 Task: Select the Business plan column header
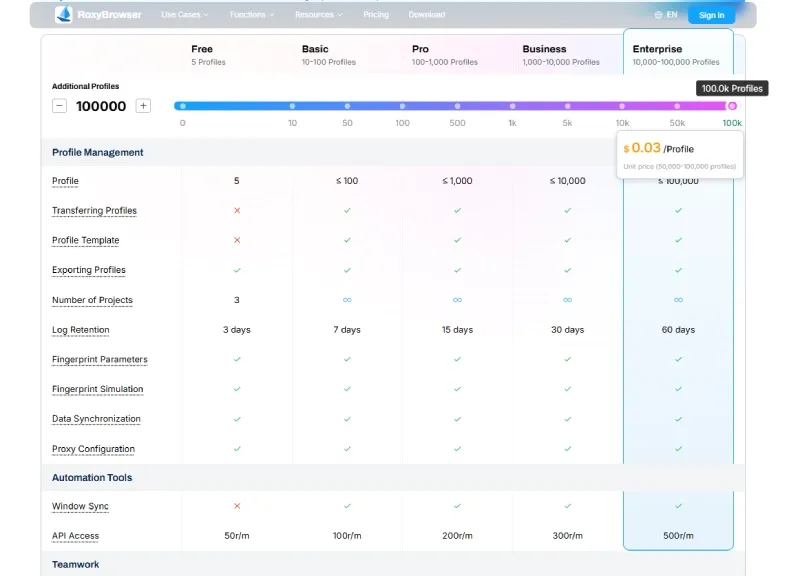tap(561, 55)
